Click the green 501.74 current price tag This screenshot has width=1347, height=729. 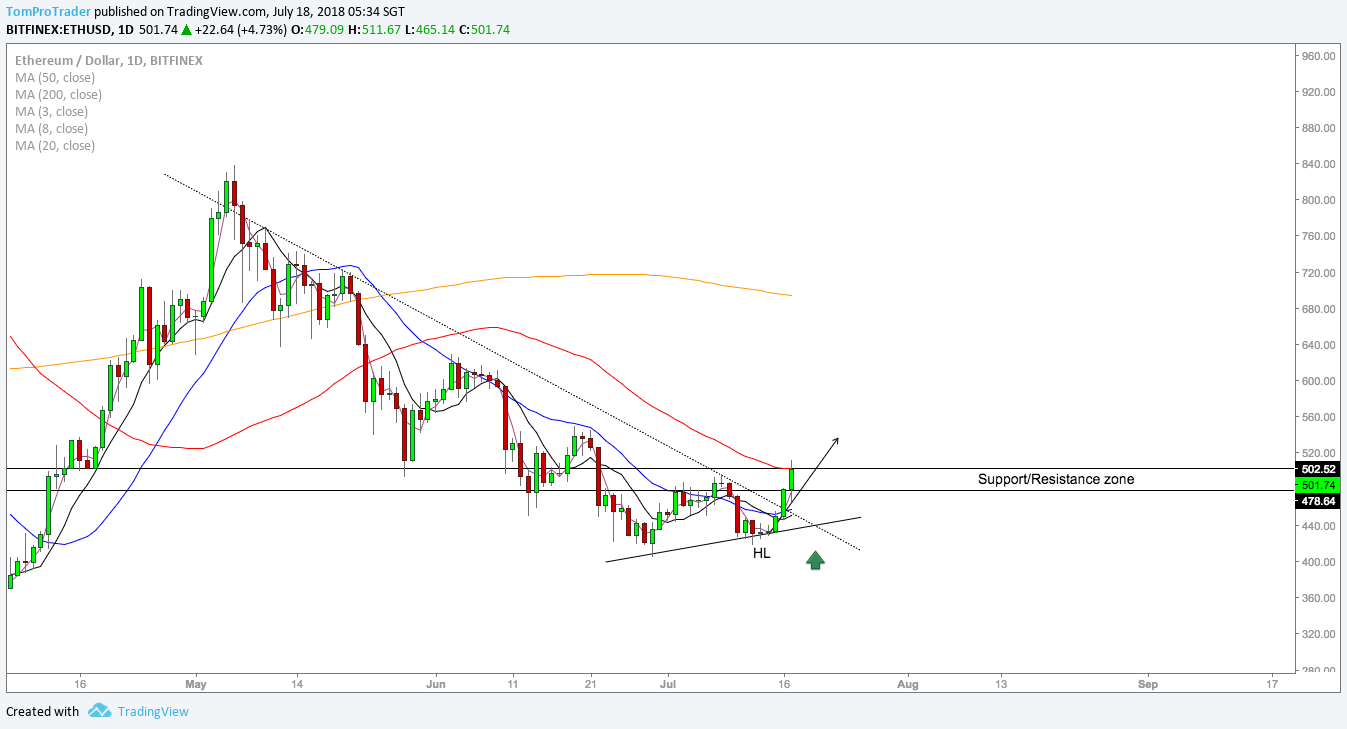(1317, 485)
